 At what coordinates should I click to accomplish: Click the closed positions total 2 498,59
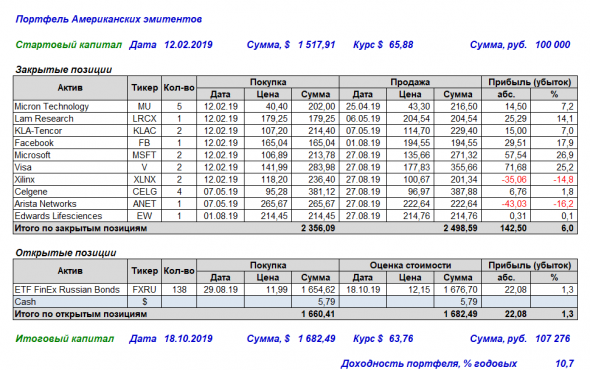pos(460,228)
